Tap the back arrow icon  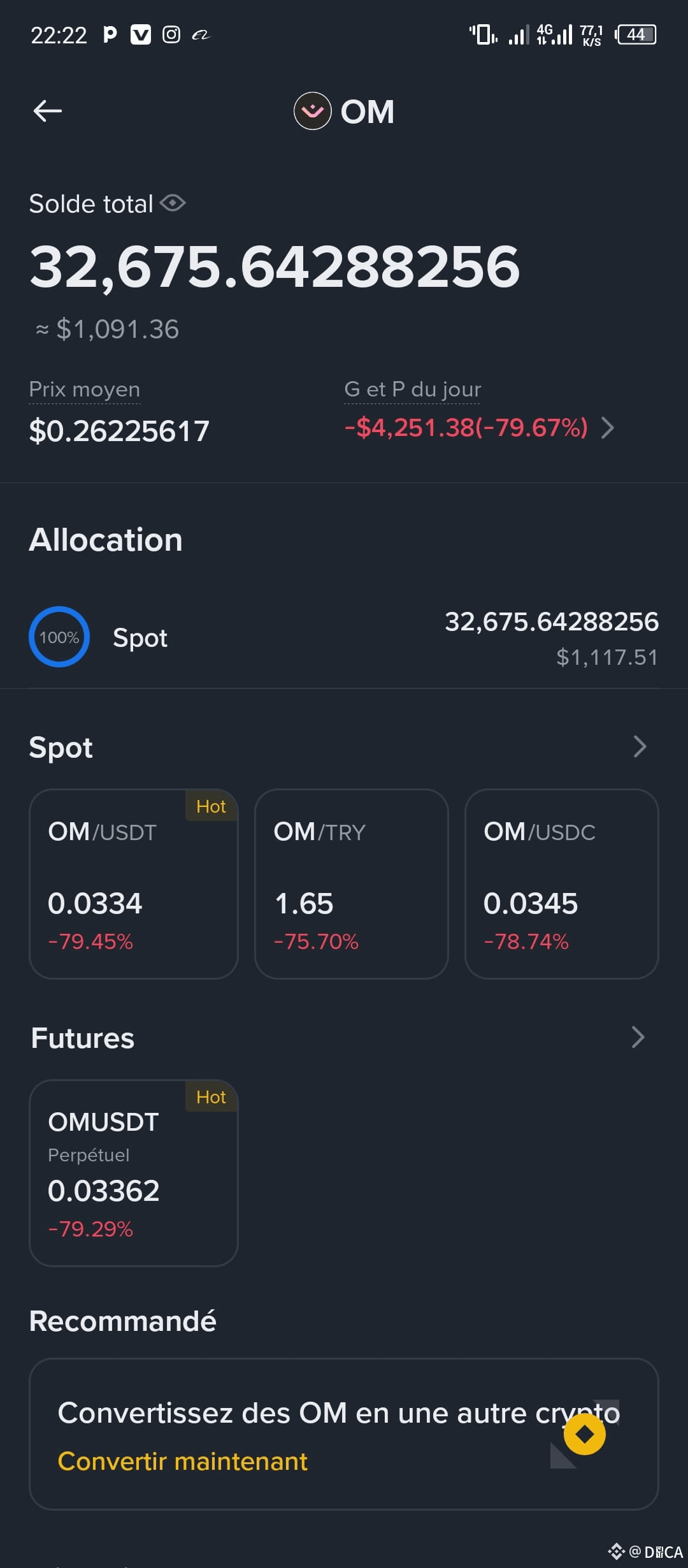point(48,111)
